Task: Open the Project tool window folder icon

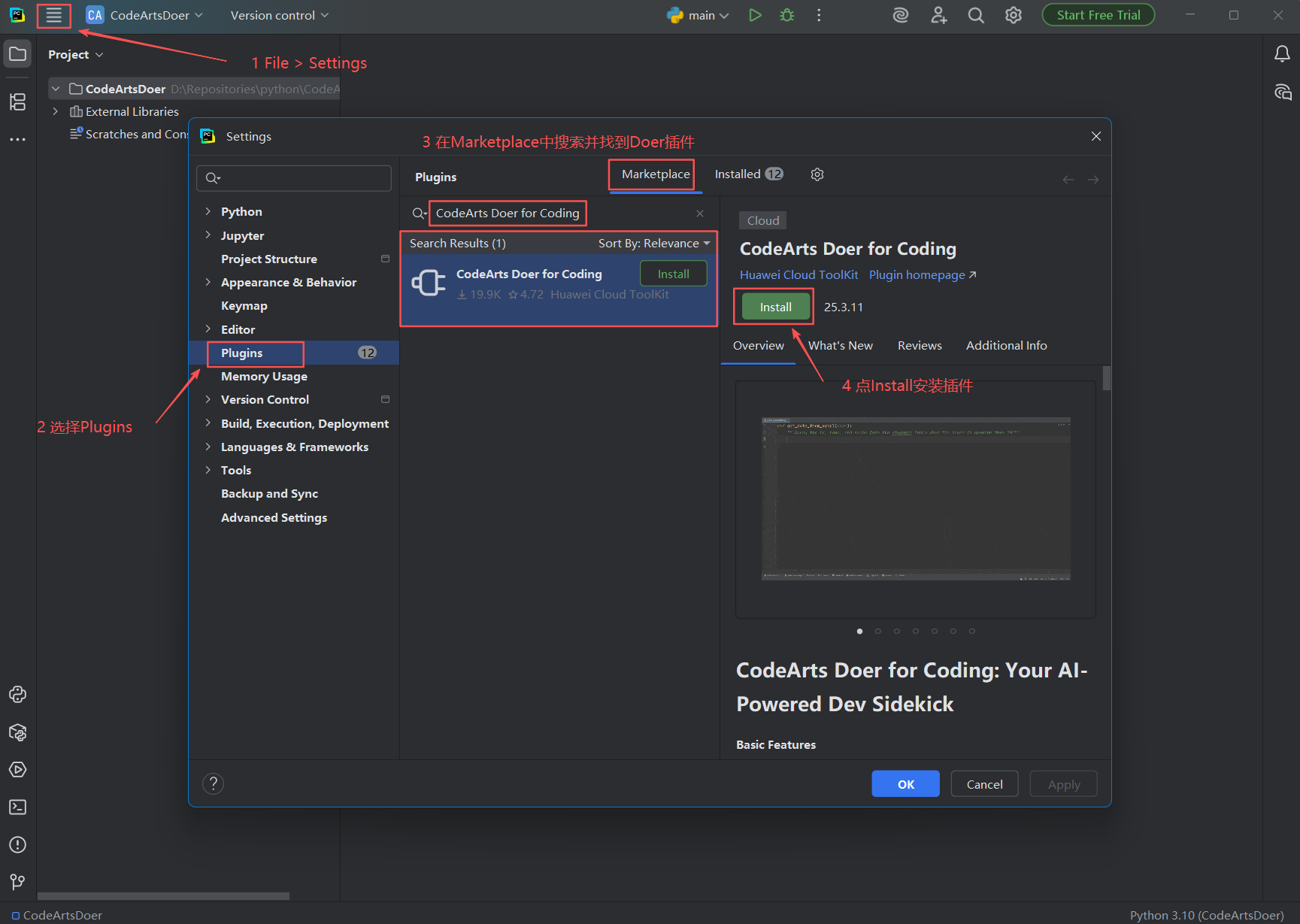Action: point(17,54)
